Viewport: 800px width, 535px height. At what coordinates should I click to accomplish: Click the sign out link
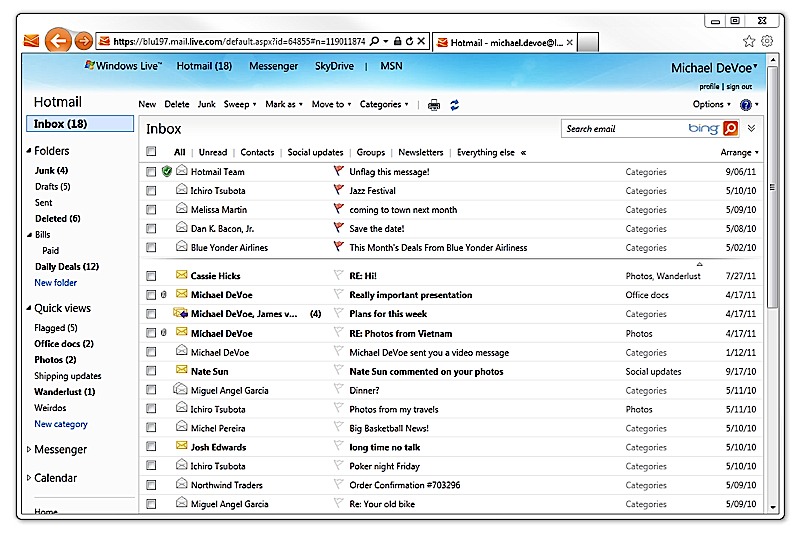(739, 87)
